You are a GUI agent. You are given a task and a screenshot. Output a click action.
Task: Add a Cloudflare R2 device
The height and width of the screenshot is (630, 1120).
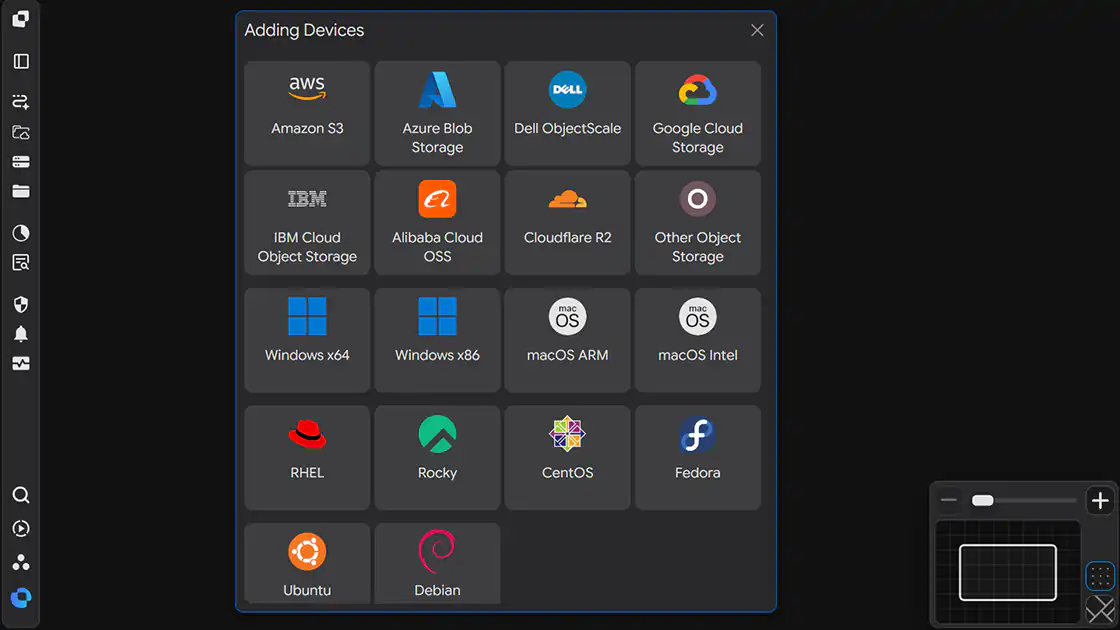[x=567, y=222]
